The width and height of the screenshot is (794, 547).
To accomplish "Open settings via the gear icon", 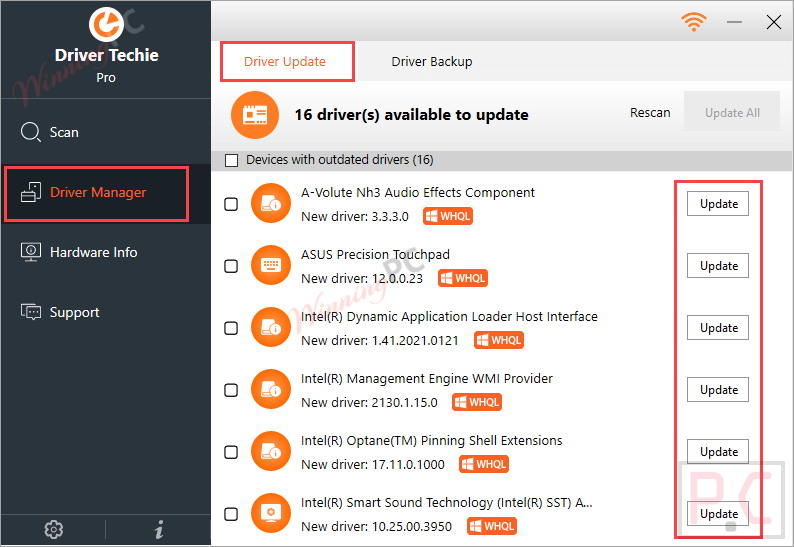I will (54, 530).
